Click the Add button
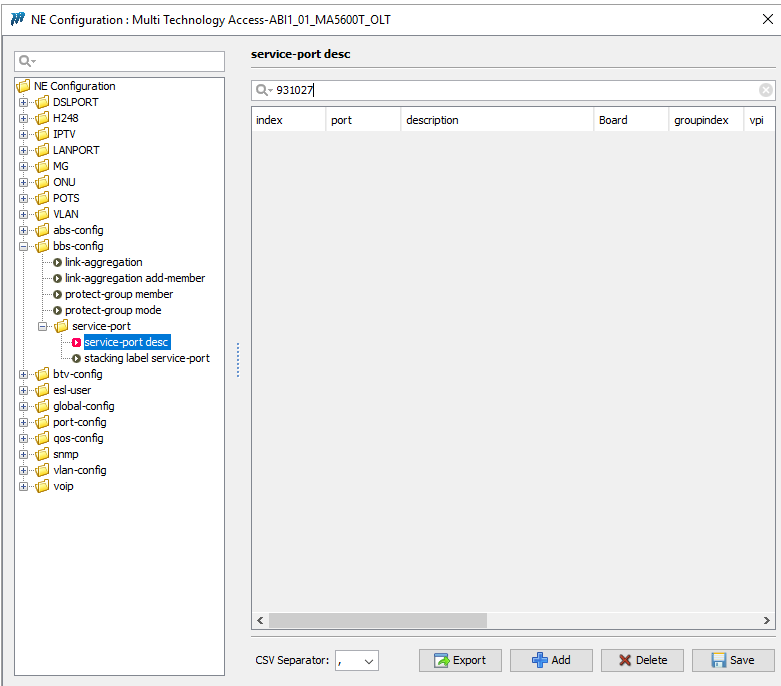Image resolution: width=781 pixels, height=686 pixels. point(551,660)
